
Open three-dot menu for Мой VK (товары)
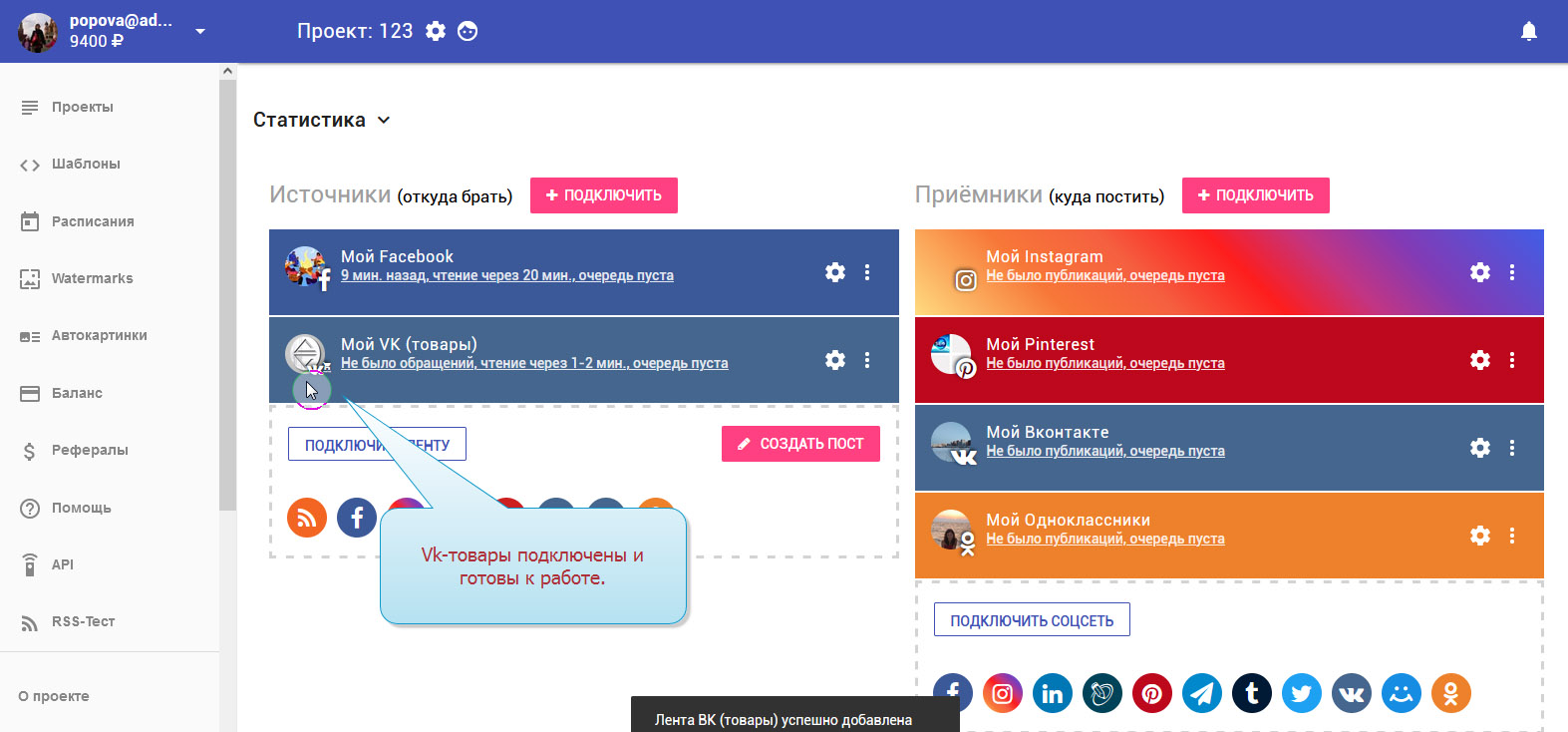[867, 360]
